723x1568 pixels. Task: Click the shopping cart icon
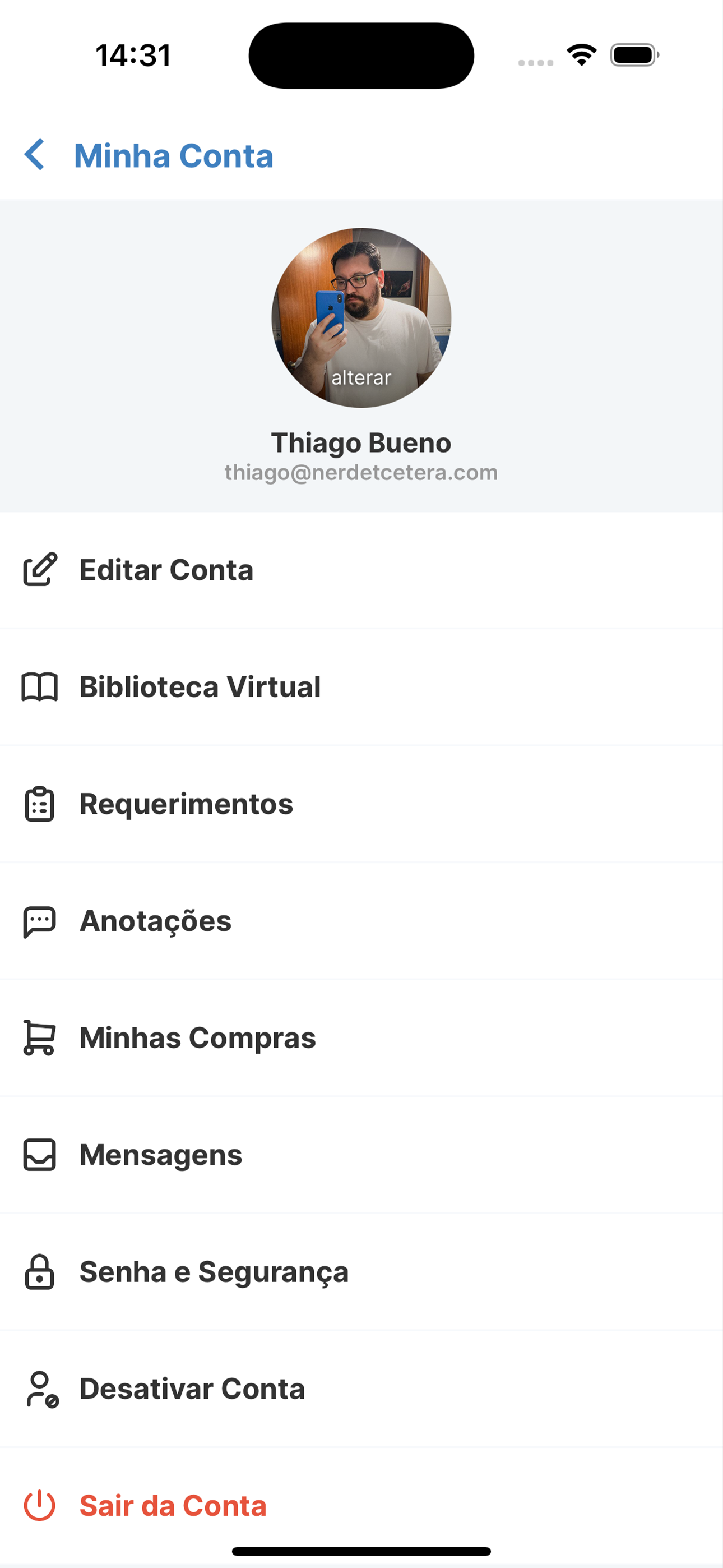40,1038
